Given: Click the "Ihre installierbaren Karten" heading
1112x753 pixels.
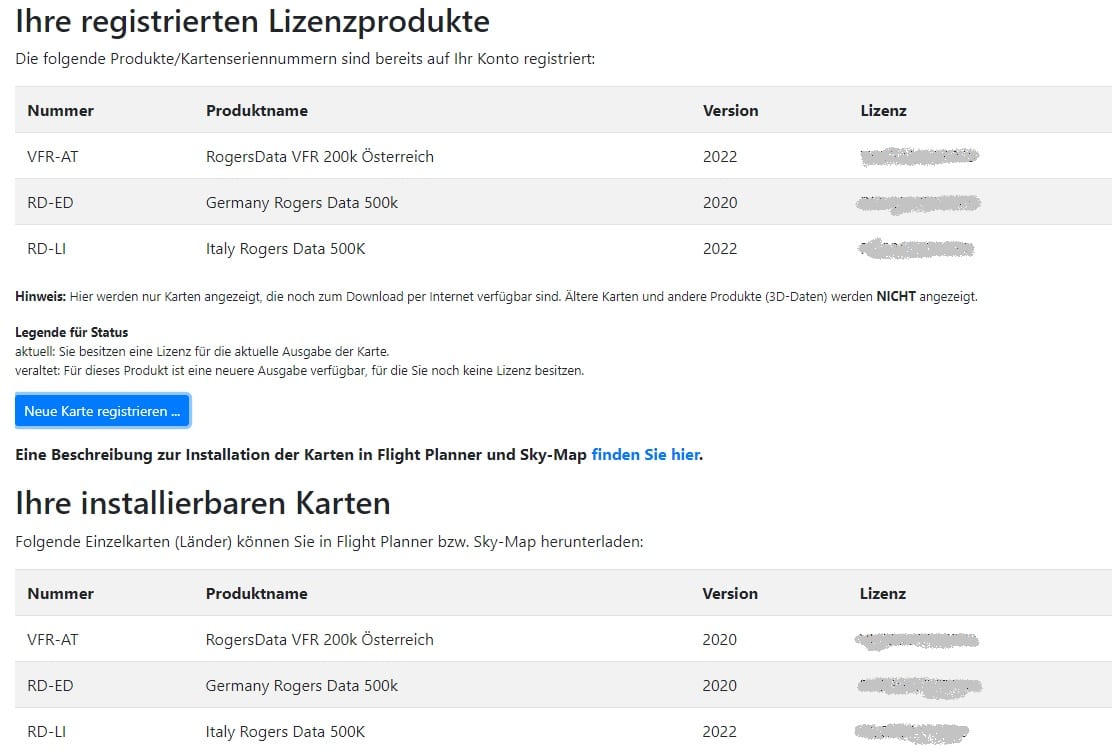Looking at the screenshot, I should (202, 502).
